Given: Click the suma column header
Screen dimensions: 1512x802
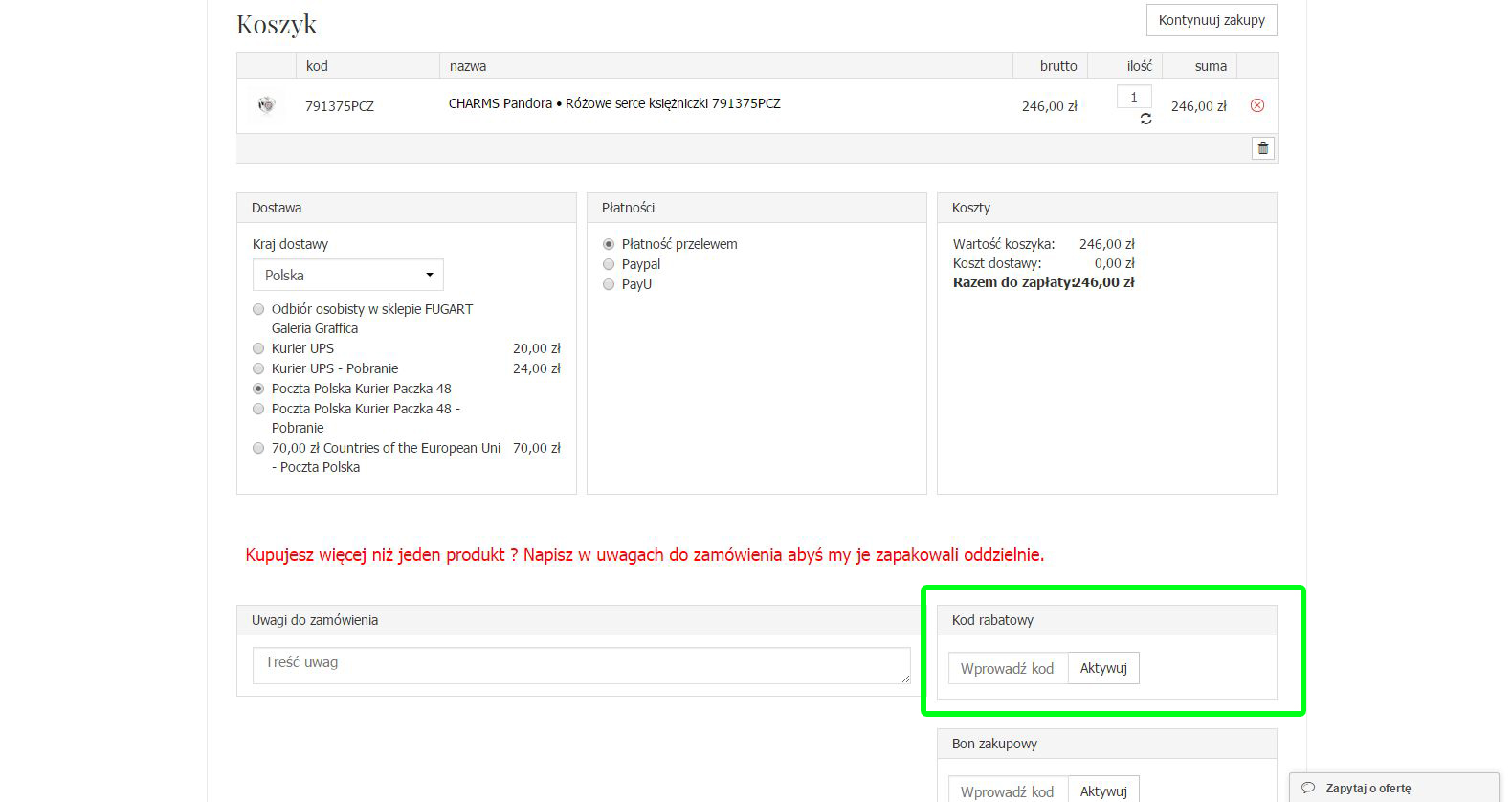Looking at the screenshot, I should click(x=1211, y=66).
